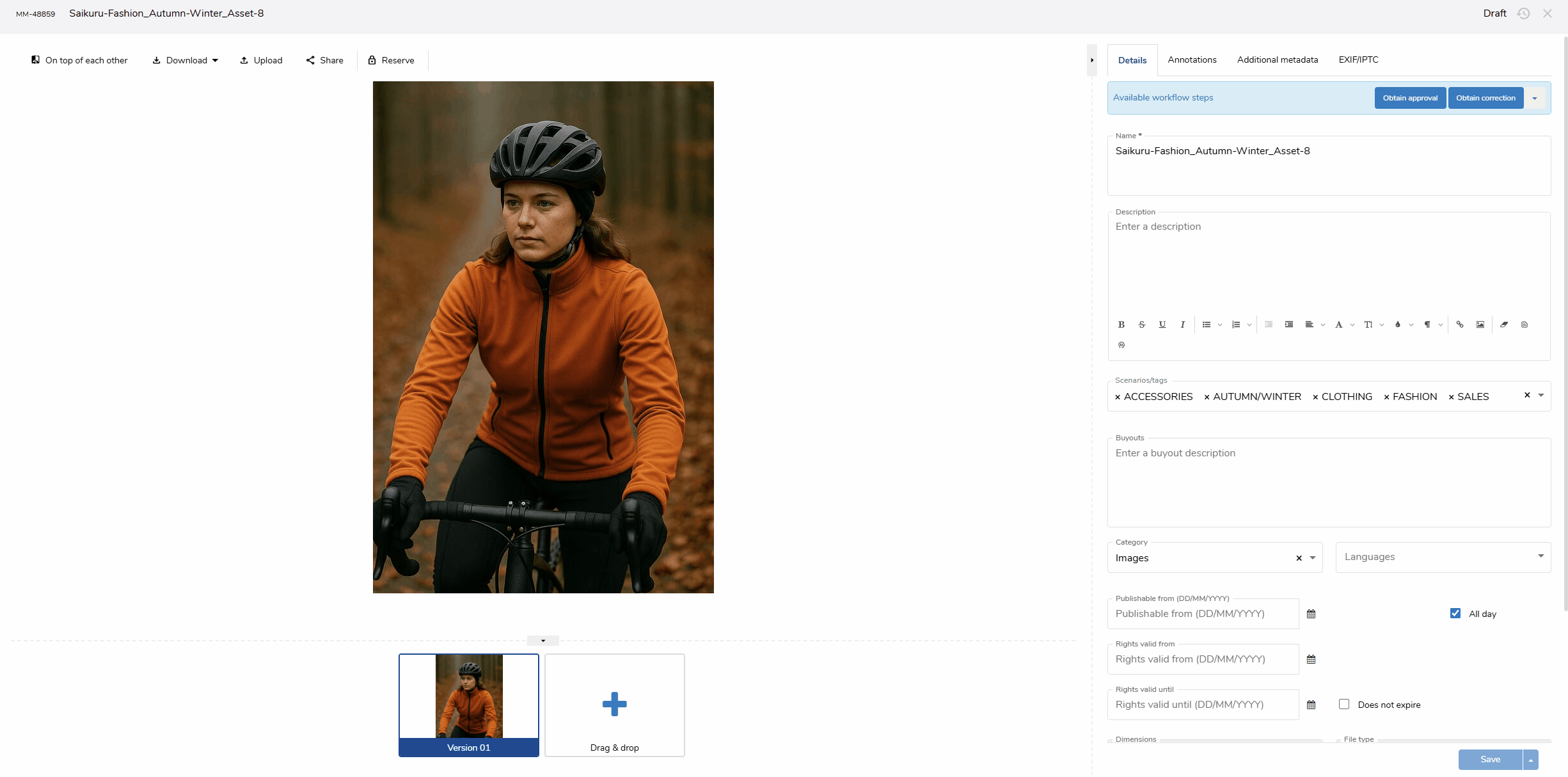The height and width of the screenshot is (777, 1568).
Task: Uncheck the All day checkbox
Action: pos(1455,613)
